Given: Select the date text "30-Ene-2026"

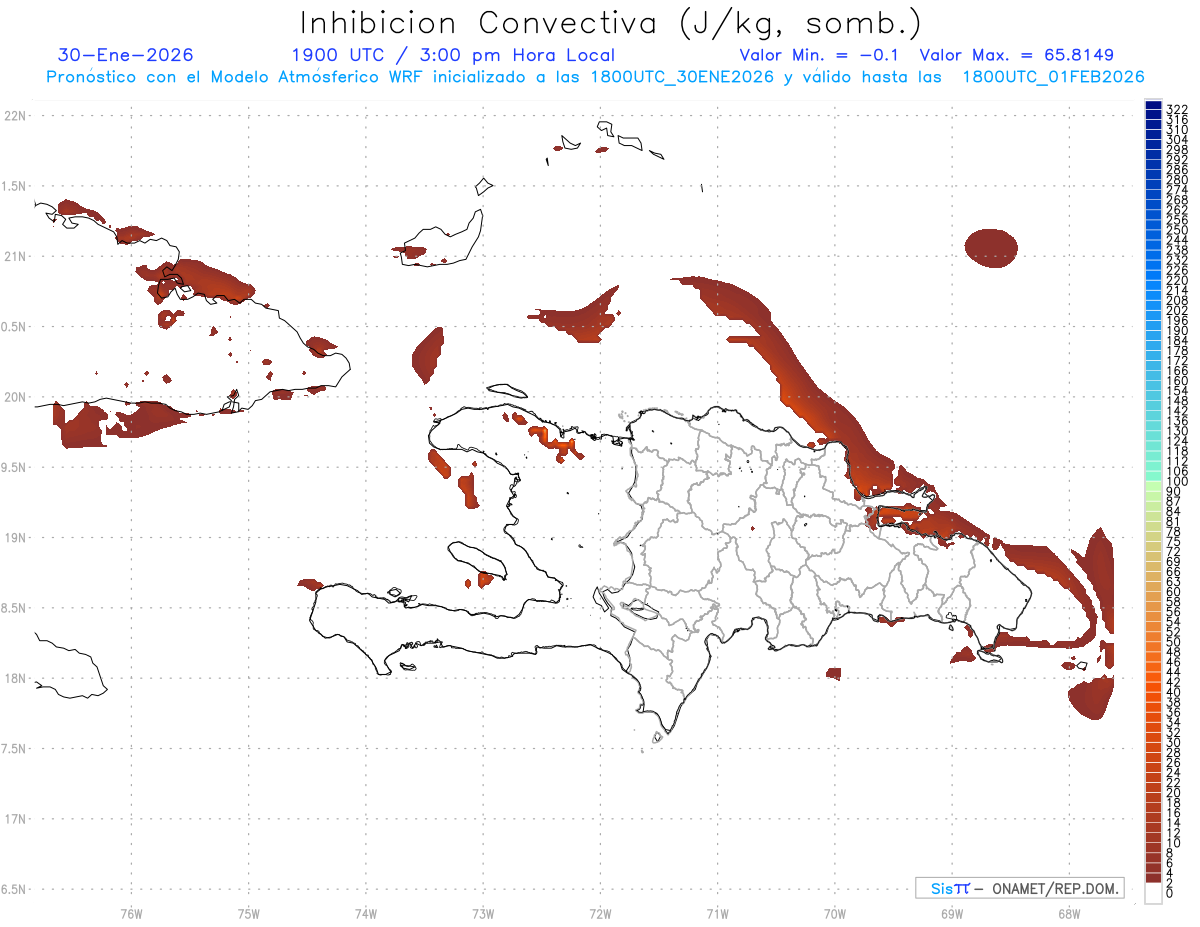Looking at the screenshot, I should coord(126,55).
